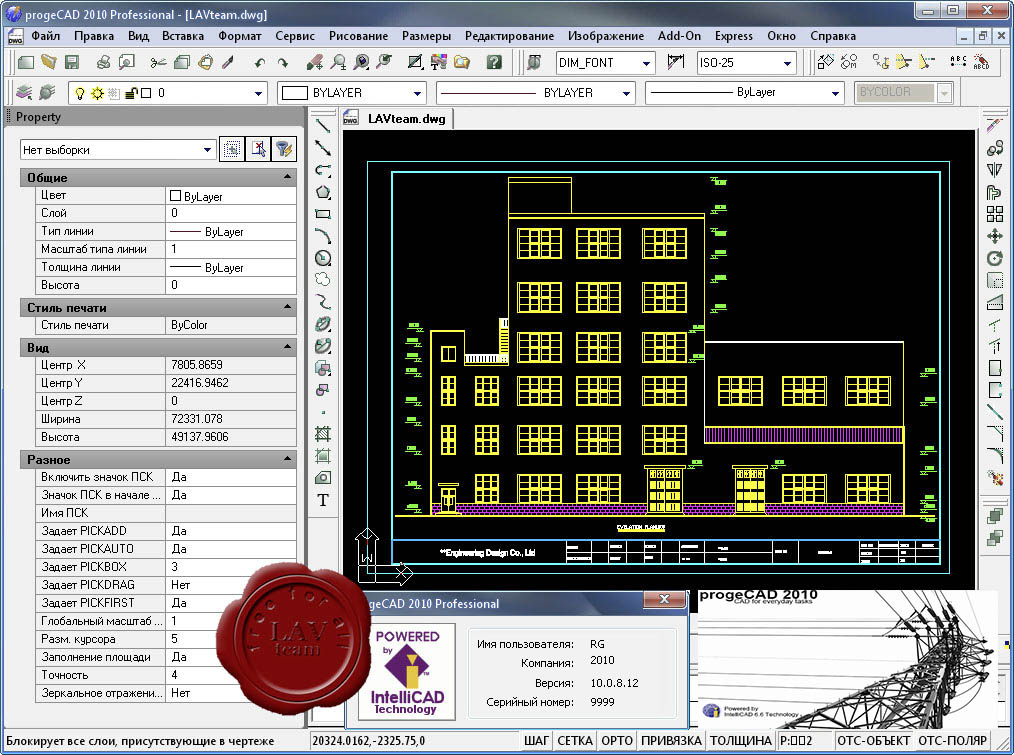This screenshot has width=1014, height=755.
Task: Toggle ТОЛЩИНА lineweight display in status bar
Action: pos(740,740)
